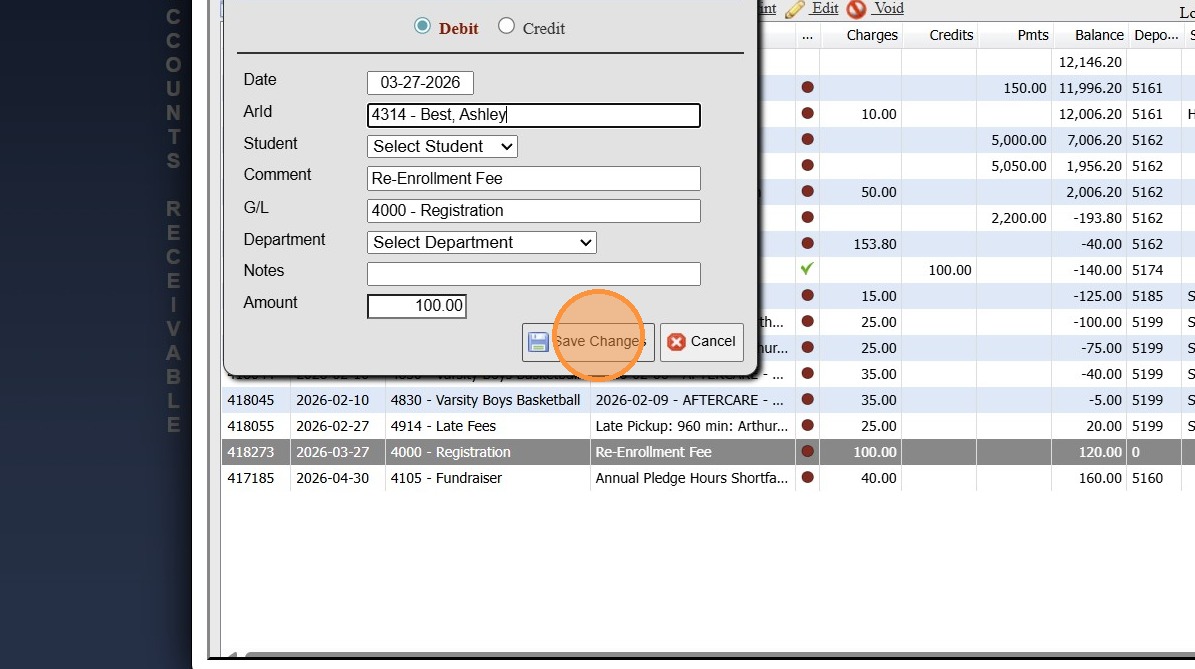Viewport: 1195px width, 669px height.
Task: Click status dot in 10.00 charge row
Action: [808, 114]
